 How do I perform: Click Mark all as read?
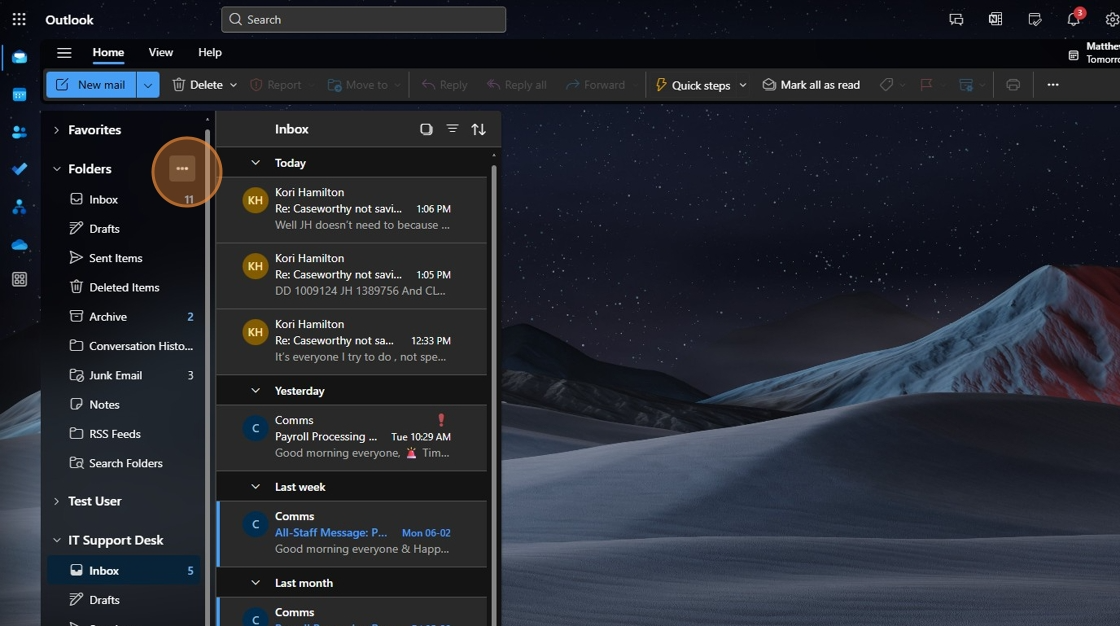point(811,85)
